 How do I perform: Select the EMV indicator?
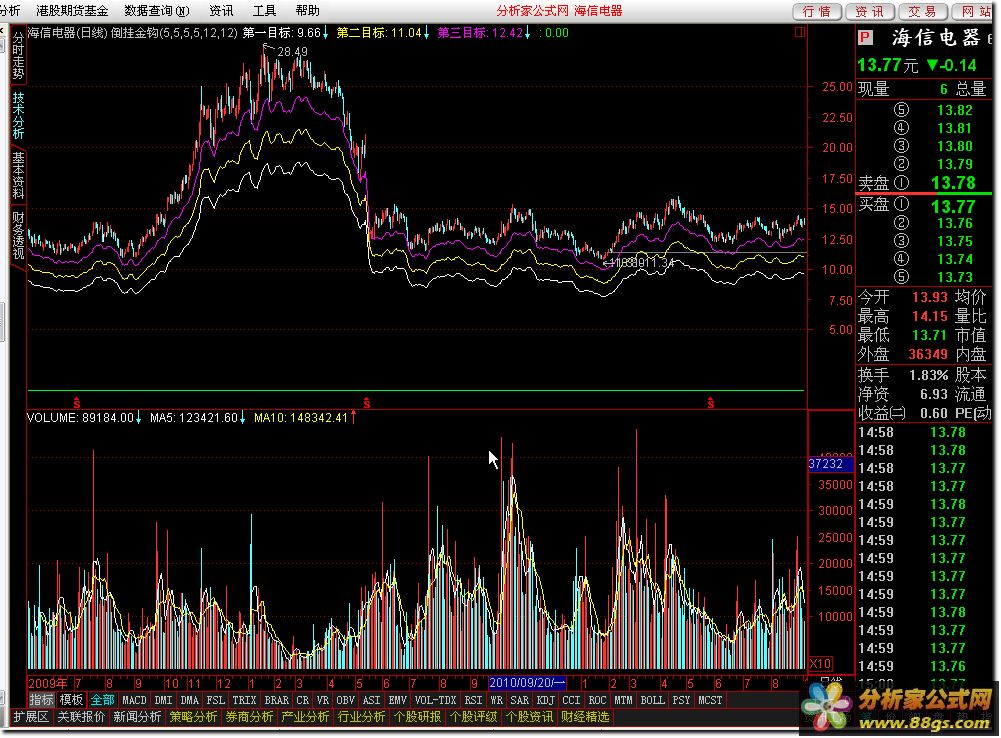click(x=398, y=700)
